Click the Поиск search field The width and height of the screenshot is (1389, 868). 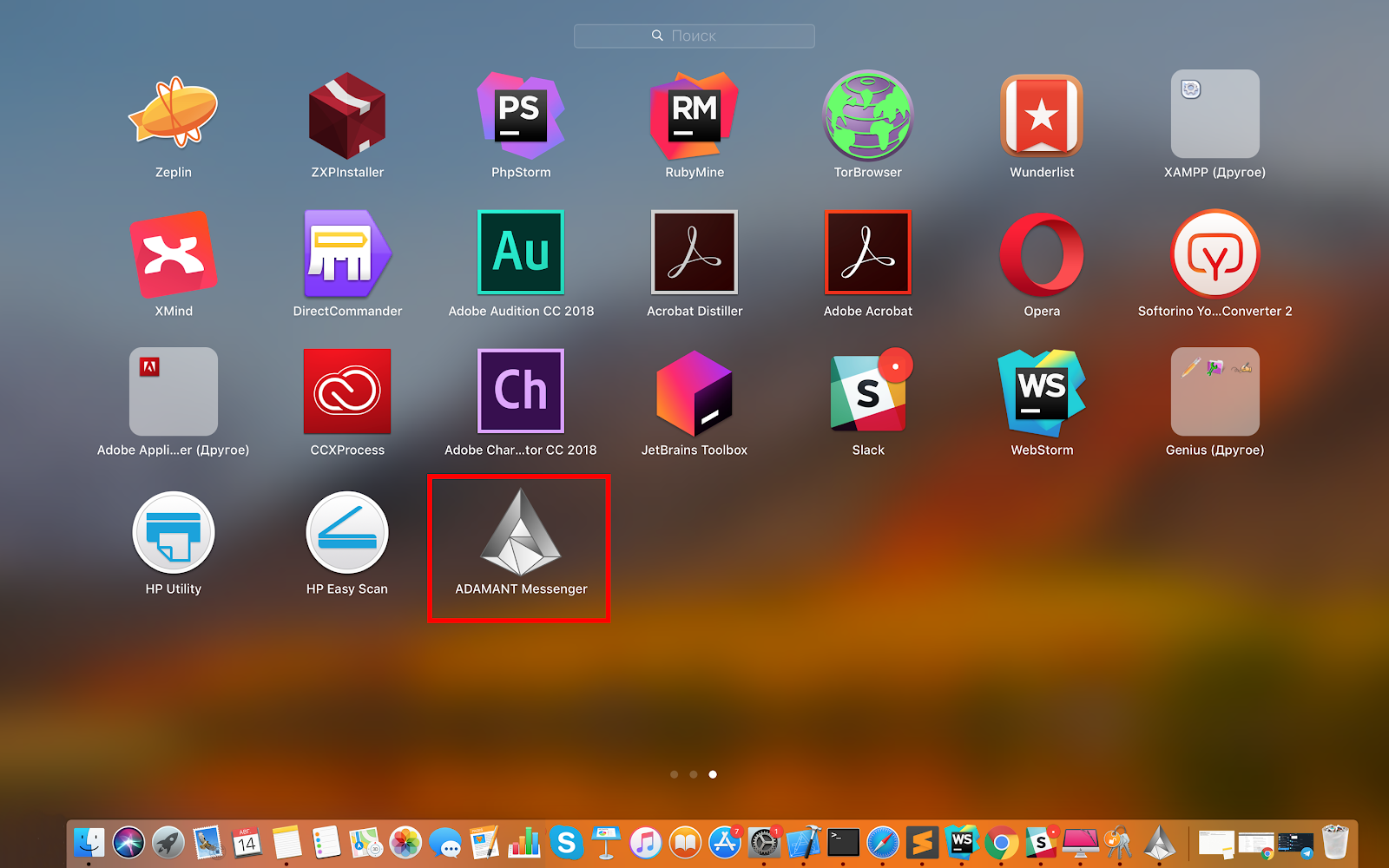(694, 36)
